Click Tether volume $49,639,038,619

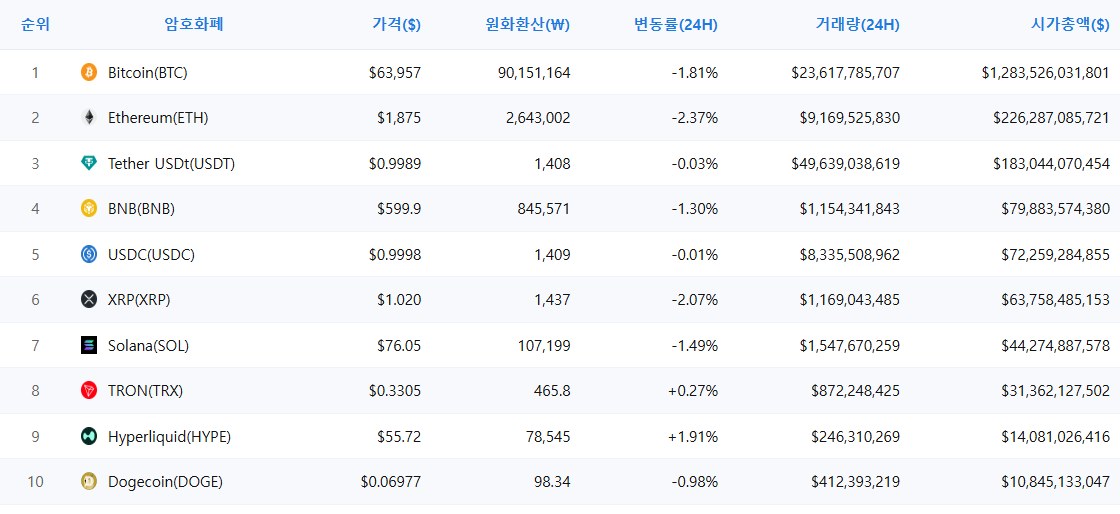(846, 163)
